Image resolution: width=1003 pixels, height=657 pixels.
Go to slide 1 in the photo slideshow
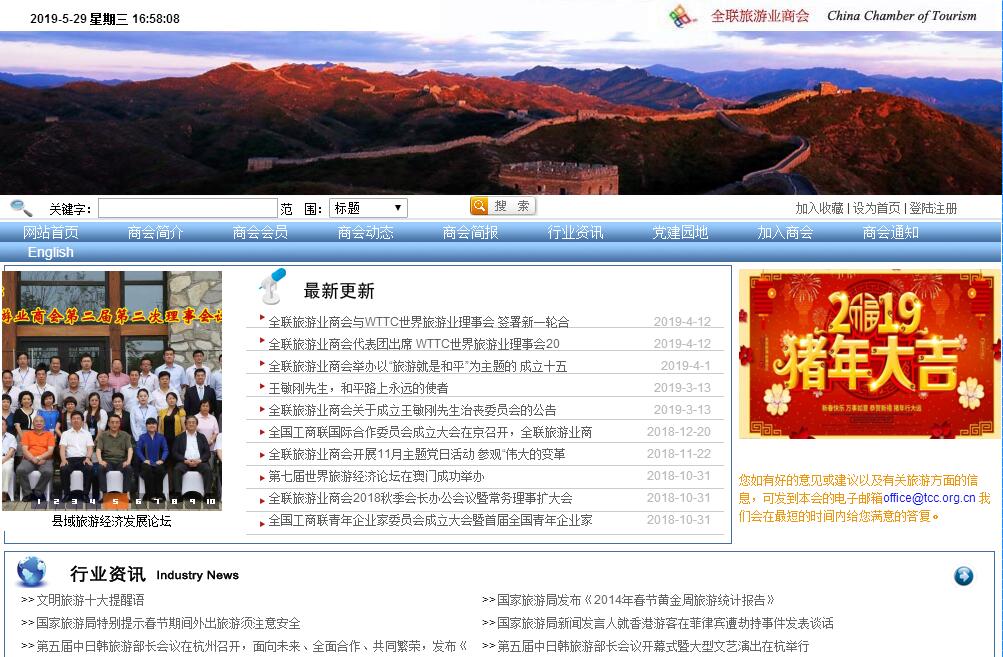pos(39,501)
